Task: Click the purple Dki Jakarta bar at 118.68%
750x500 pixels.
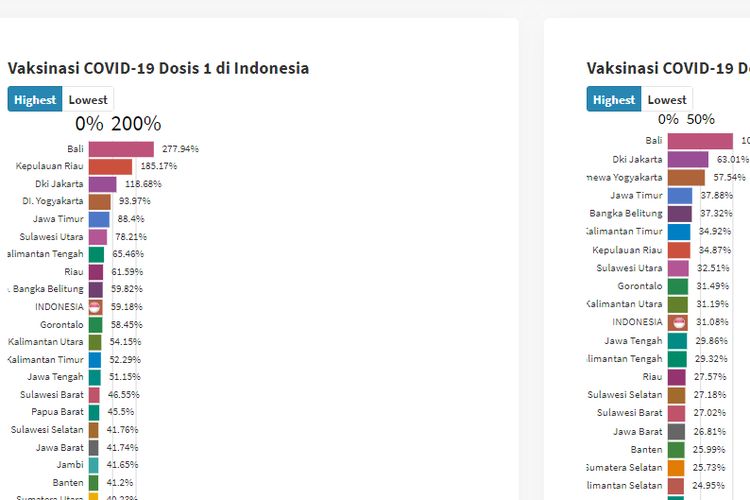Action: [x=102, y=184]
